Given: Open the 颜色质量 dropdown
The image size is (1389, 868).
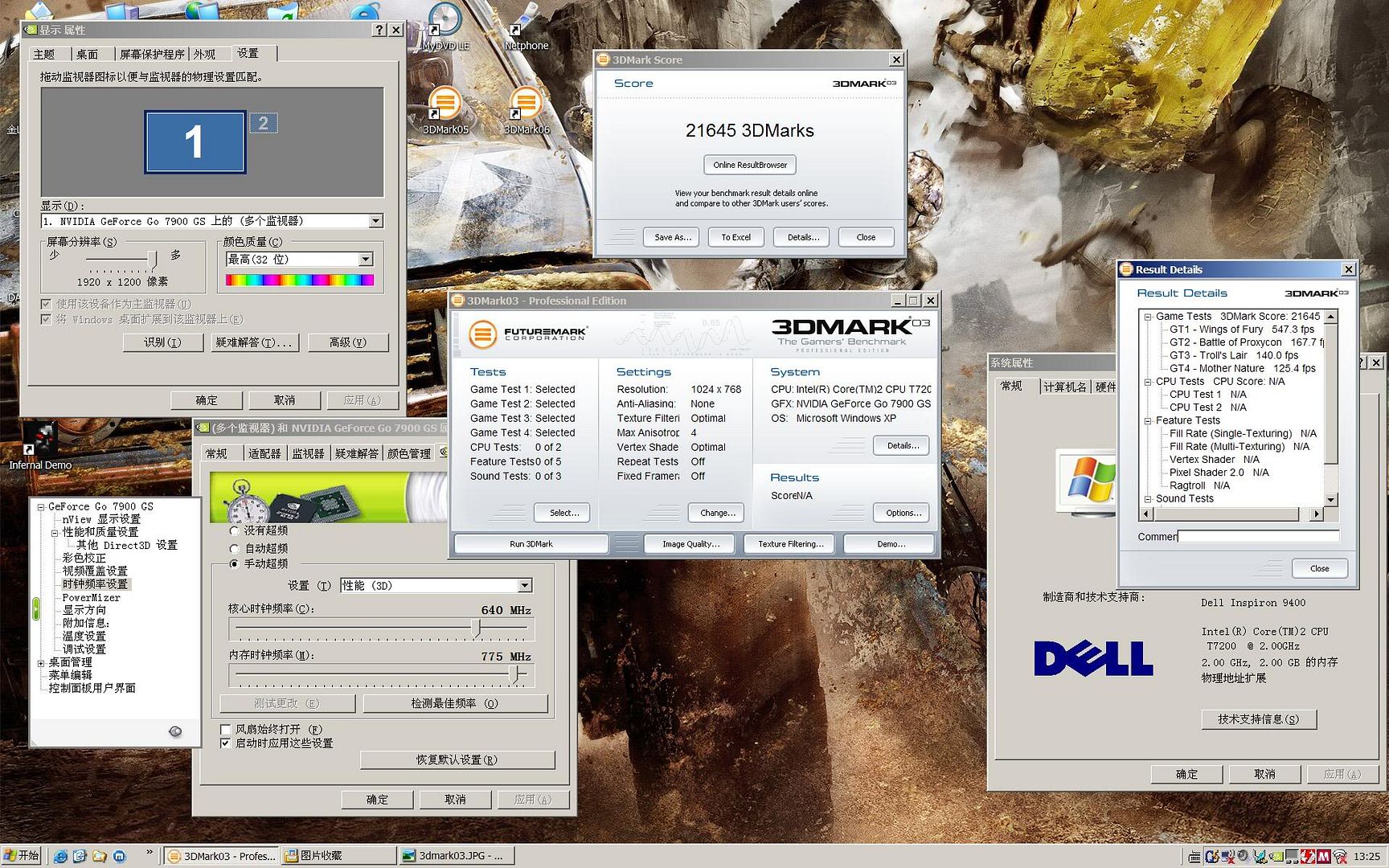Looking at the screenshot, I should (x=366, y=260).
